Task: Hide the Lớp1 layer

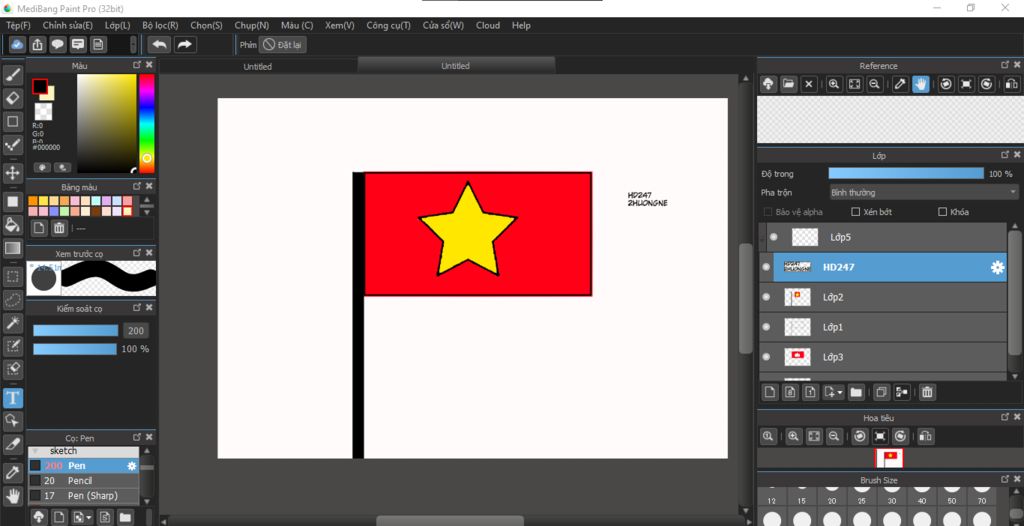Action: (767, 327)
